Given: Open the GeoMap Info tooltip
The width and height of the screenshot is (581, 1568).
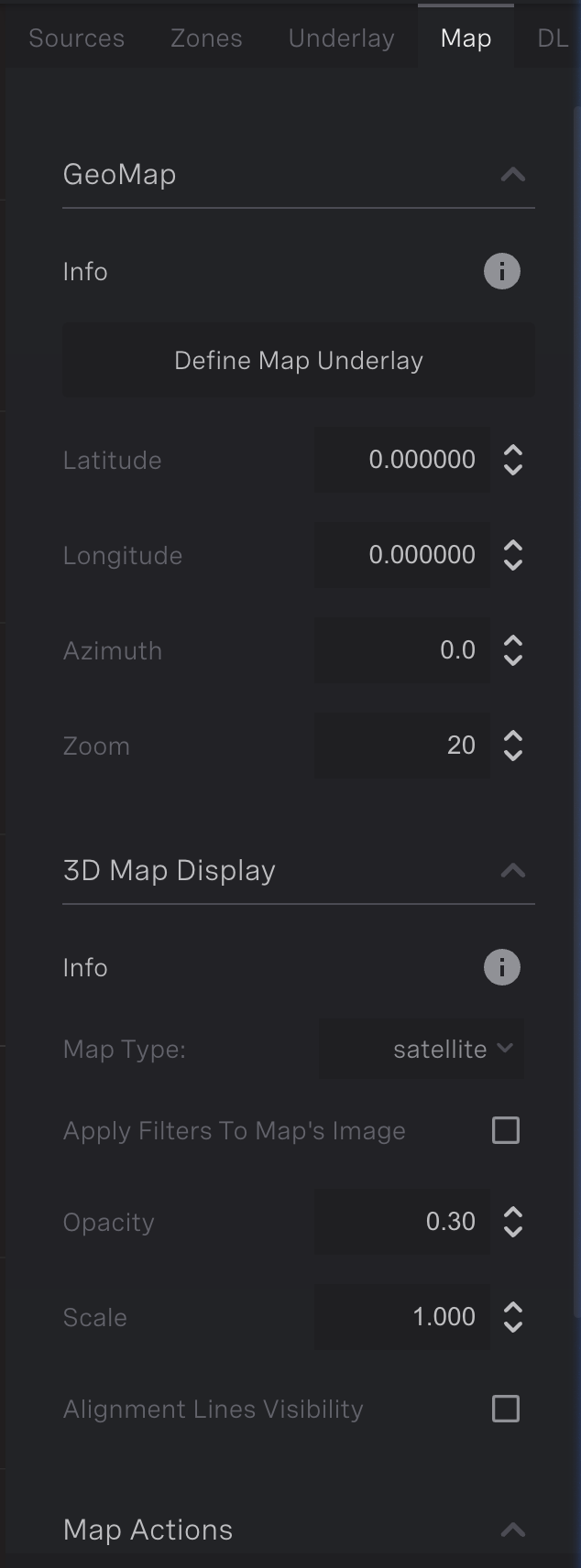Looking at the screenshot, I should 501,271.
